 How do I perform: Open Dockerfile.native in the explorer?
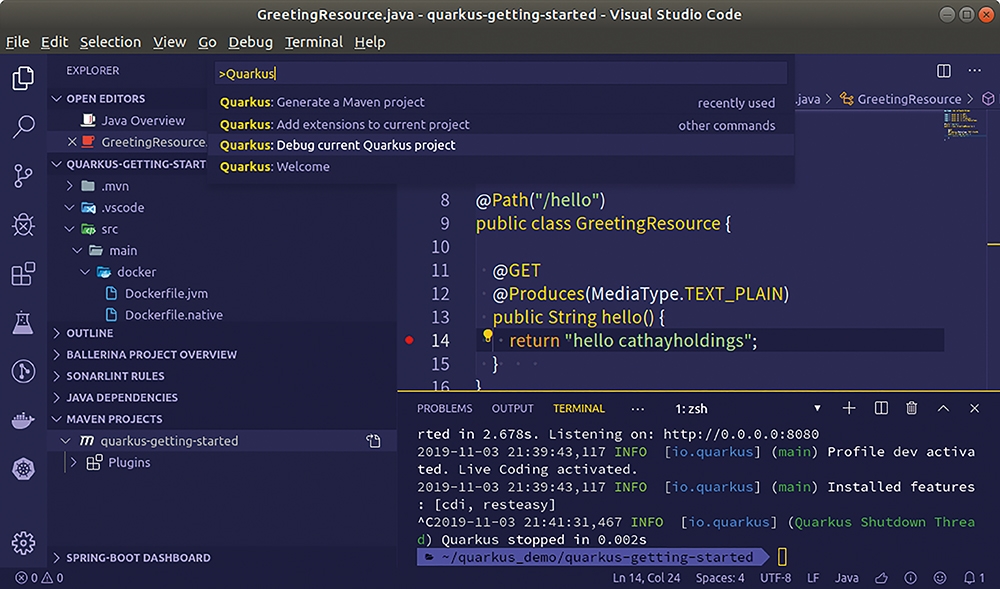point(173,315)
